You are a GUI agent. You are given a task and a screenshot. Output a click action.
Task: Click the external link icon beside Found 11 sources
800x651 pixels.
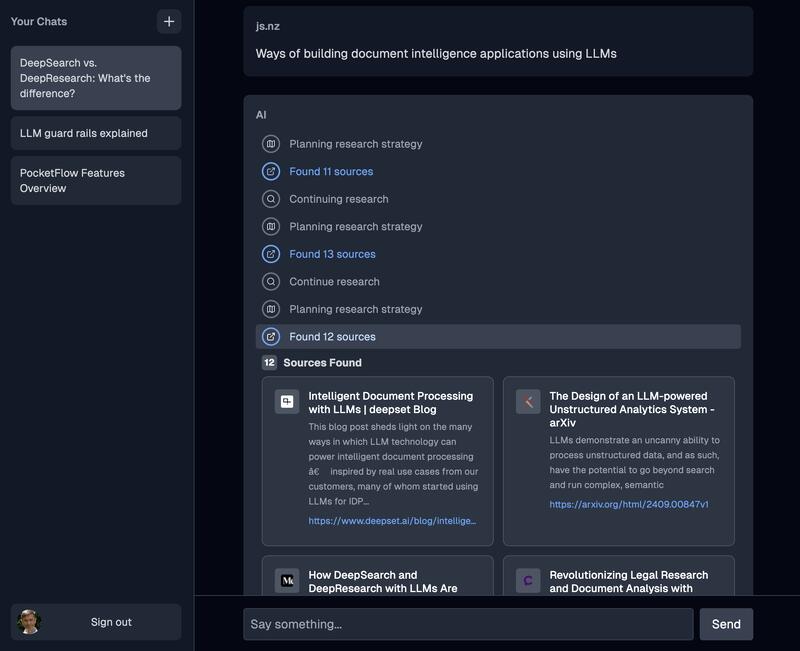(x=271, y=171)
